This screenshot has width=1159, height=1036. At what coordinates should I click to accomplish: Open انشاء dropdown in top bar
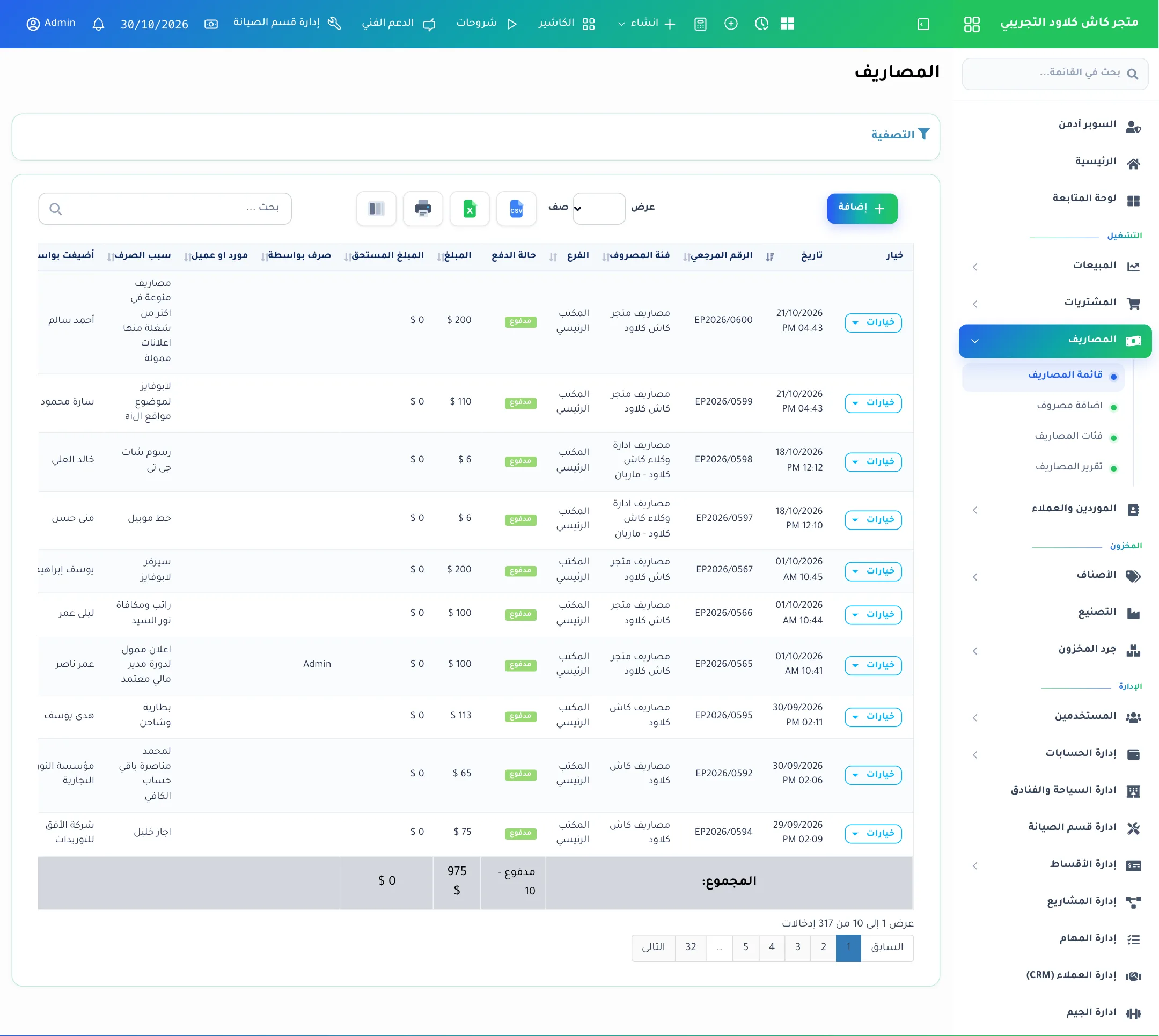click(647, 24)
